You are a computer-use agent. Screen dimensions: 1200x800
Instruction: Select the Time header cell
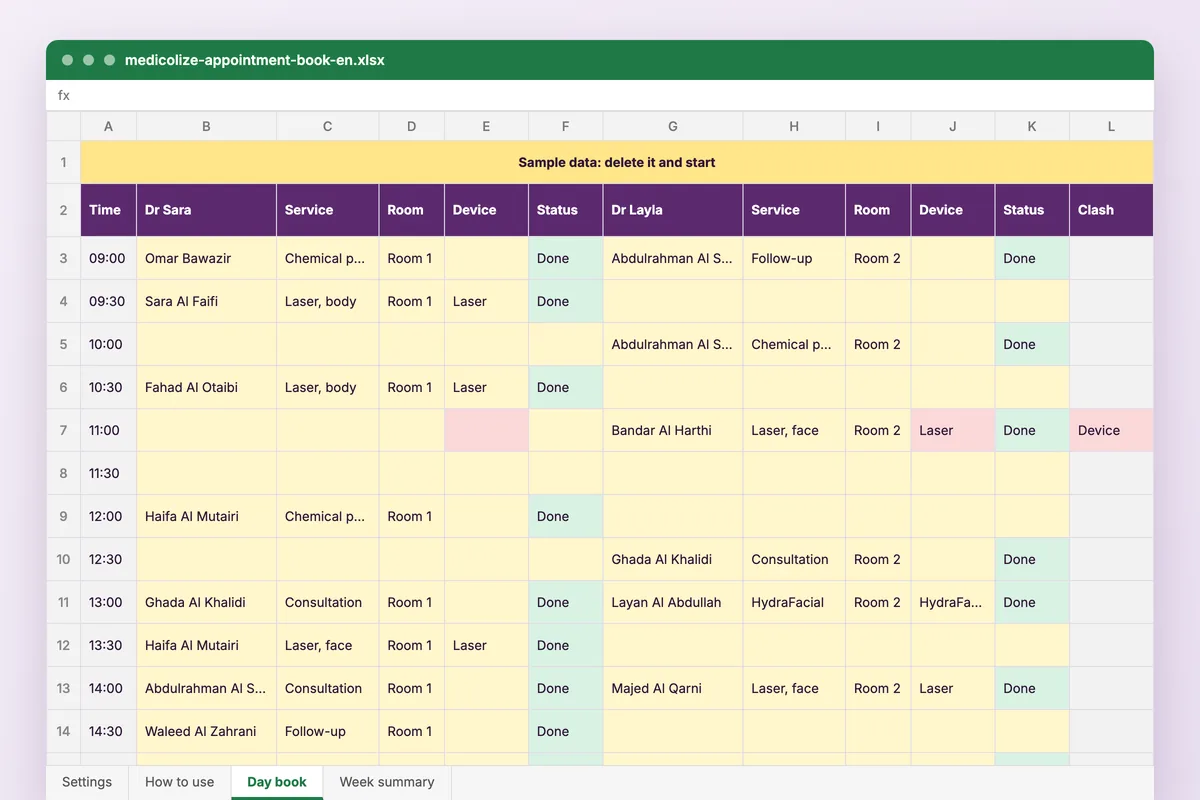coord(108,210)
